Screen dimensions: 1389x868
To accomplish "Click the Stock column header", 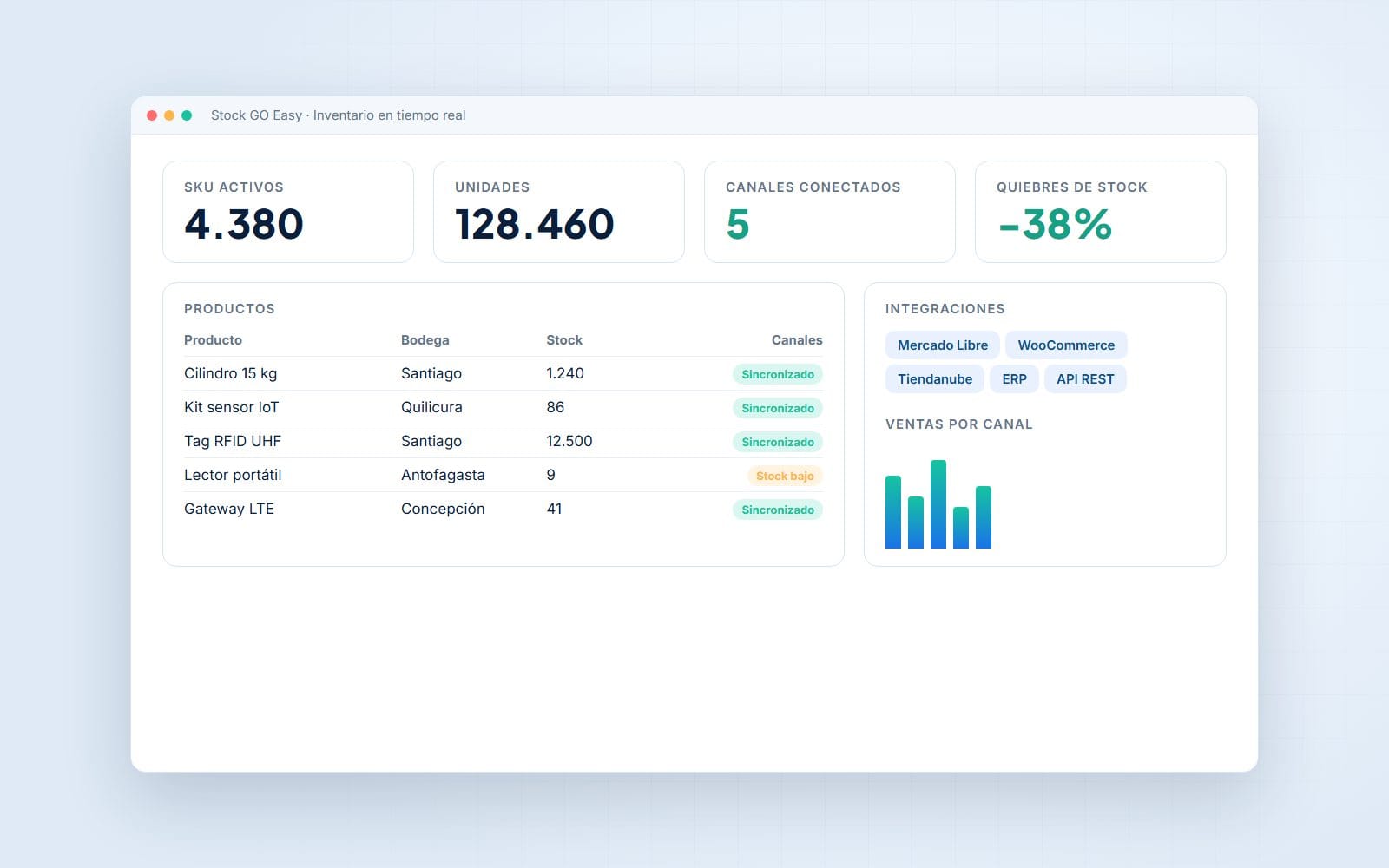I will click(x=564, y=340).
